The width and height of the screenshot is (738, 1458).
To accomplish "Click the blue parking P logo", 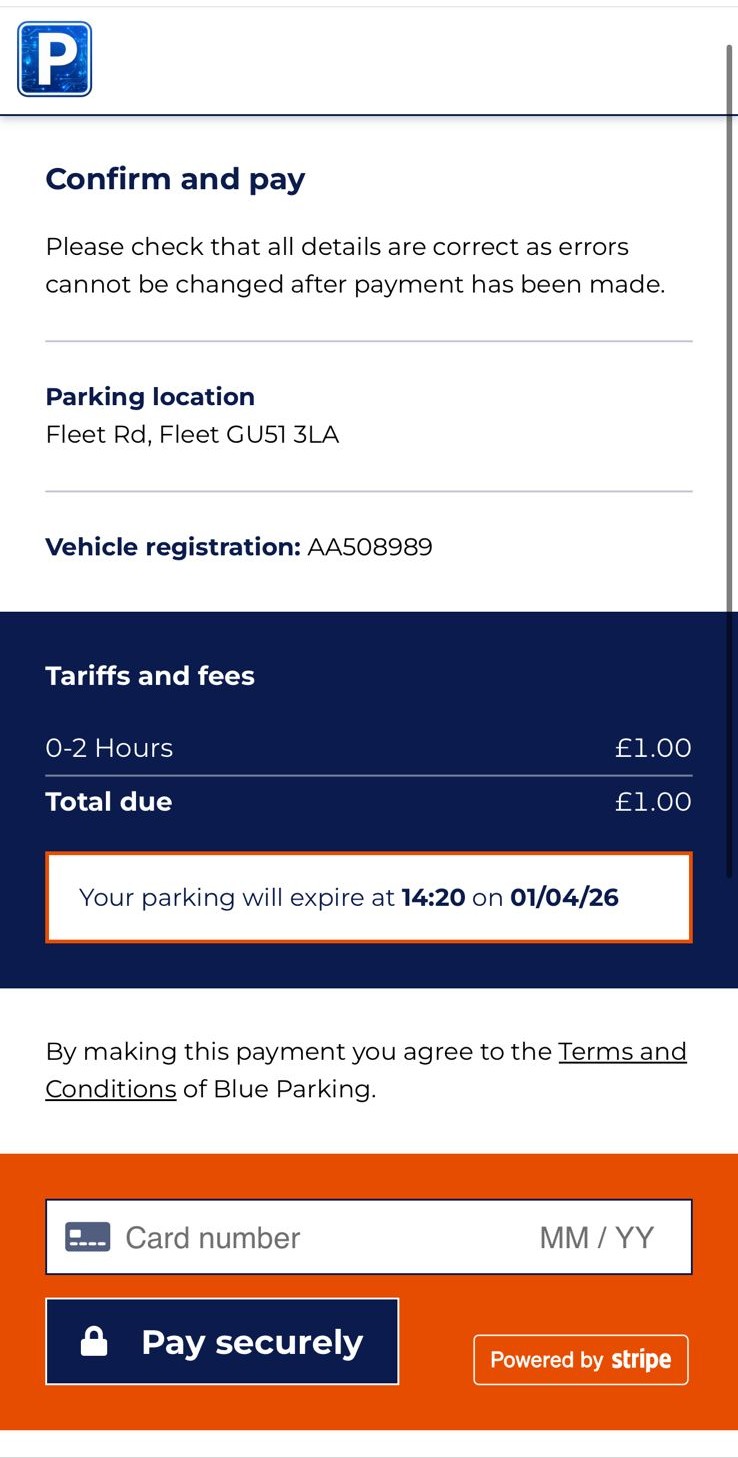I will [x=55, y=60].
